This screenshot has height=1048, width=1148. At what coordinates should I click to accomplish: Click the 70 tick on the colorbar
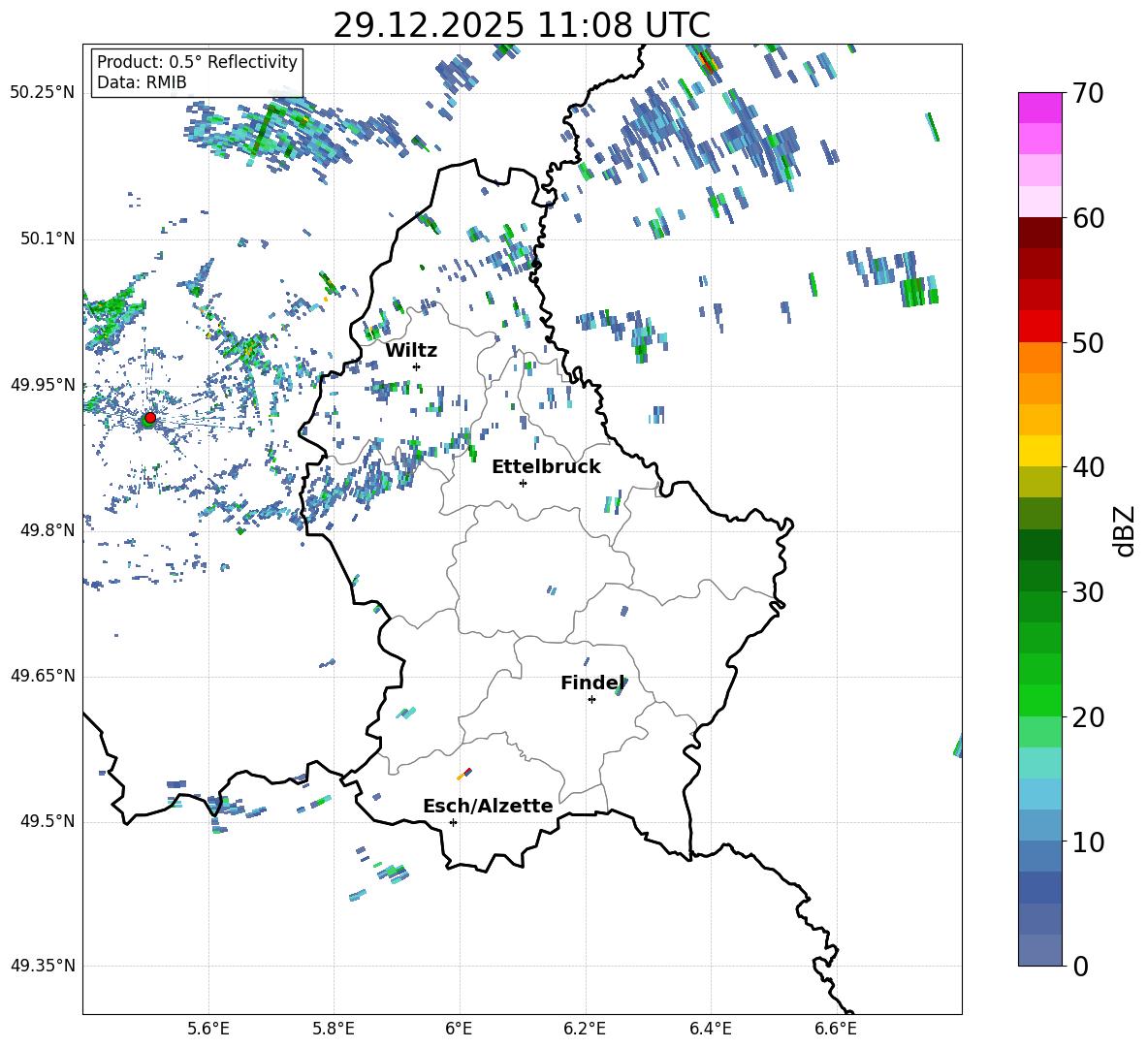coord(1089,93)
